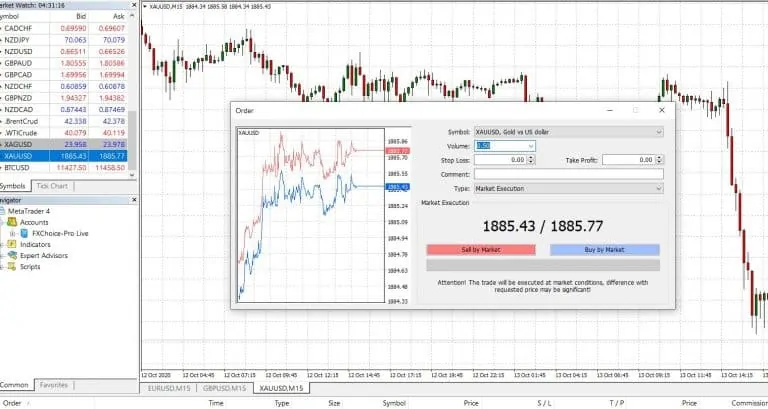Open the EURUSD,M15 chart tab

[169, 388]
